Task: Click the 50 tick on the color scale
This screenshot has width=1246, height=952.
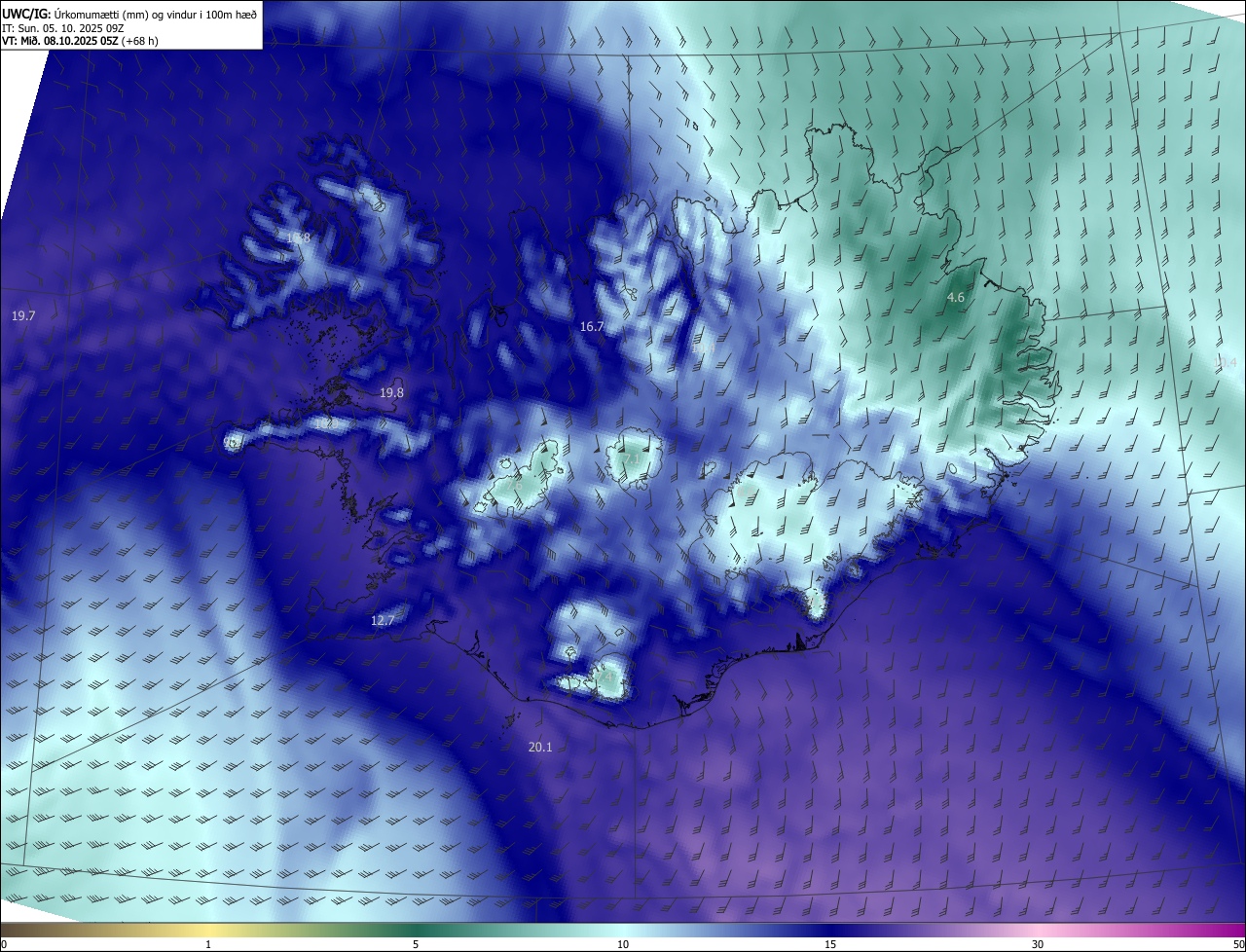Action: [1238, 944]
